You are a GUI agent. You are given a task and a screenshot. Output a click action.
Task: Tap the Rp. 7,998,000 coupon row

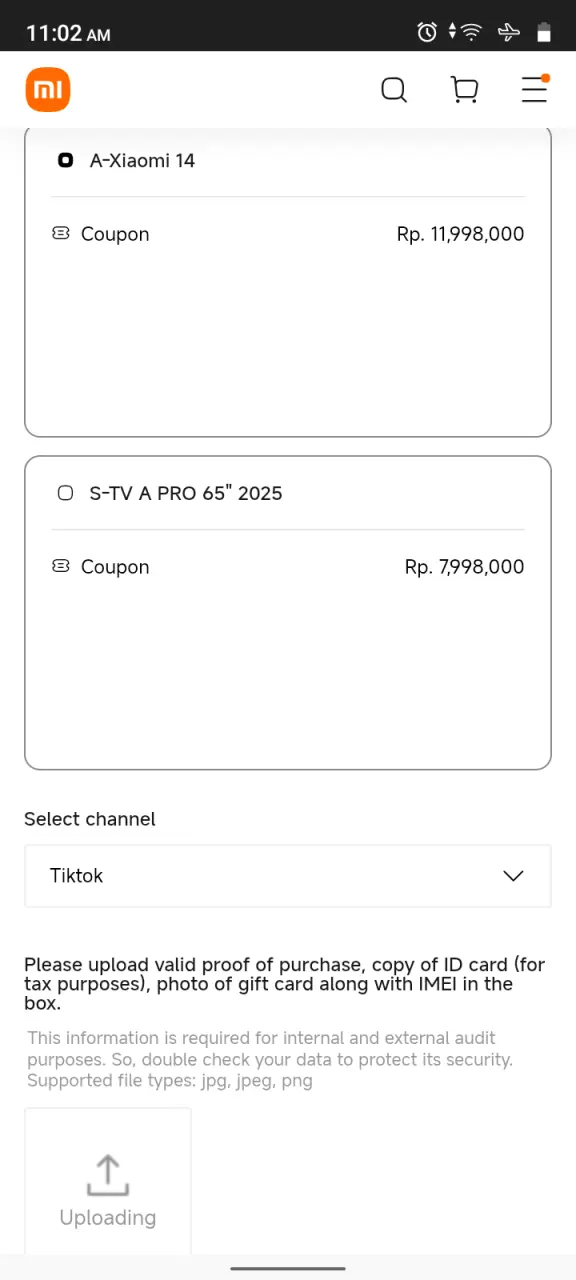pyautogui.click(x=288, y=567)
